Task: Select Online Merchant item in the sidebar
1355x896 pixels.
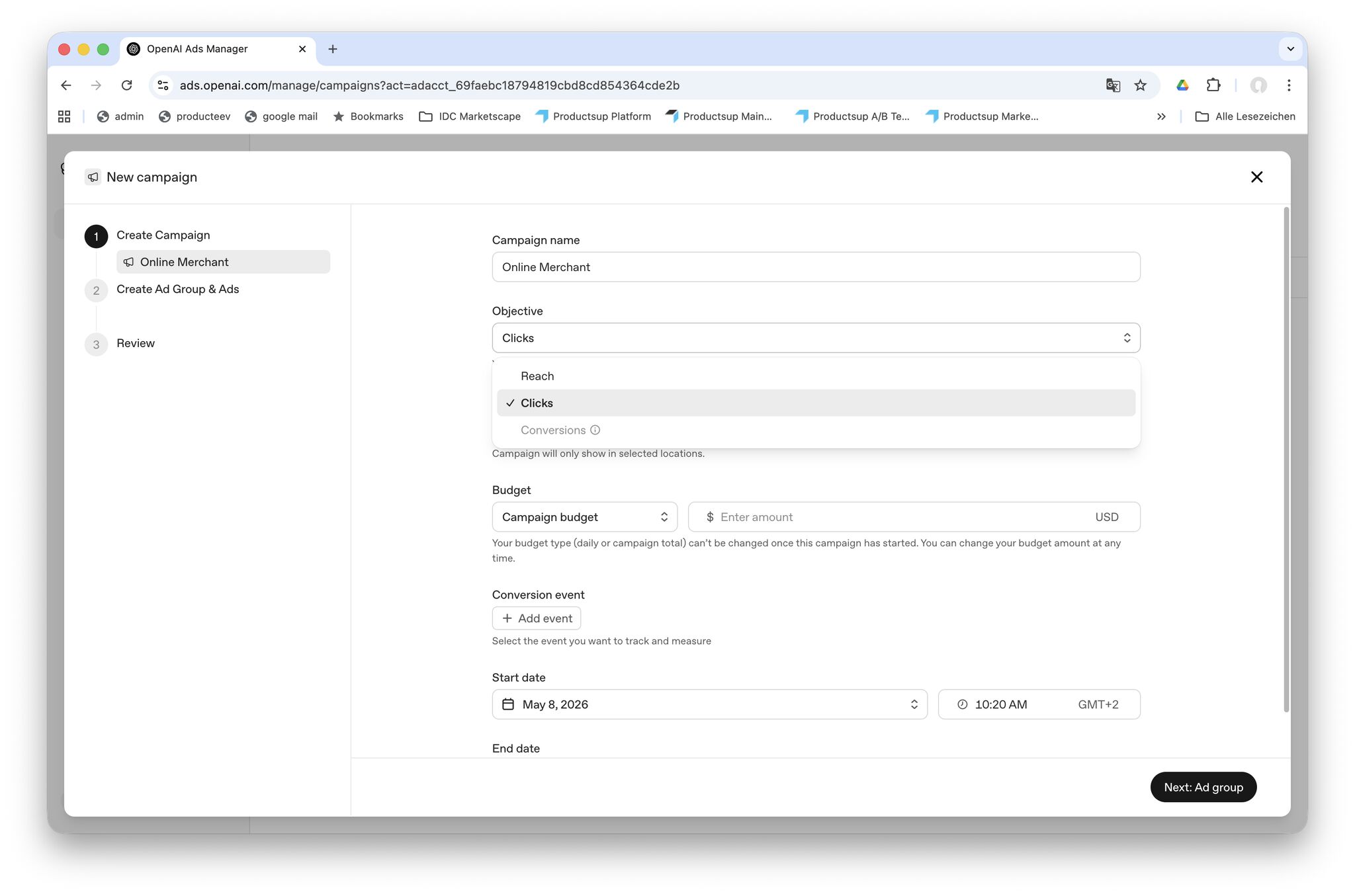Action: pyautogui.click(x=223, y=262)
